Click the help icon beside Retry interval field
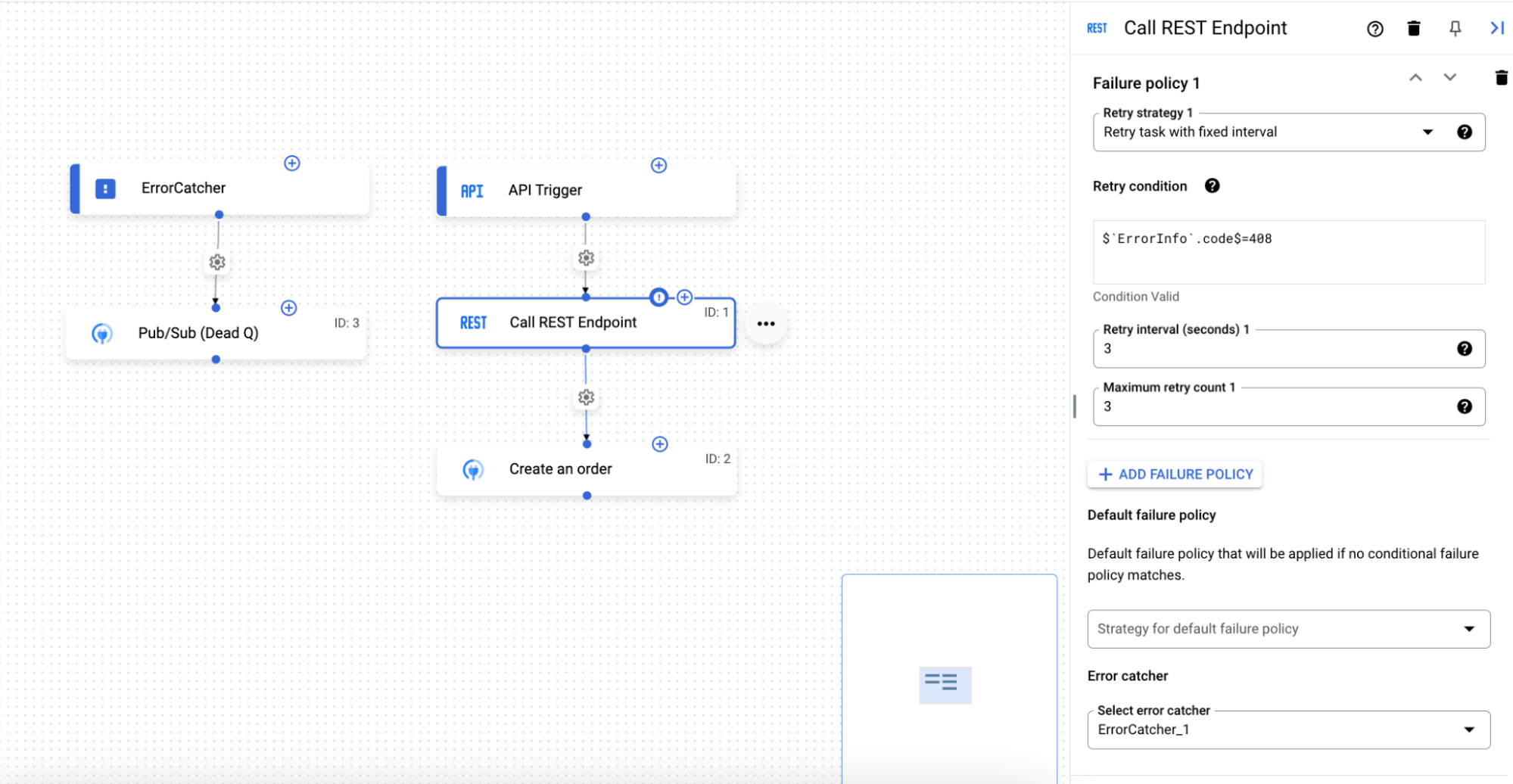This screenshot has height=784, width=1513. pyautogui.click(x=1465, y=348)
